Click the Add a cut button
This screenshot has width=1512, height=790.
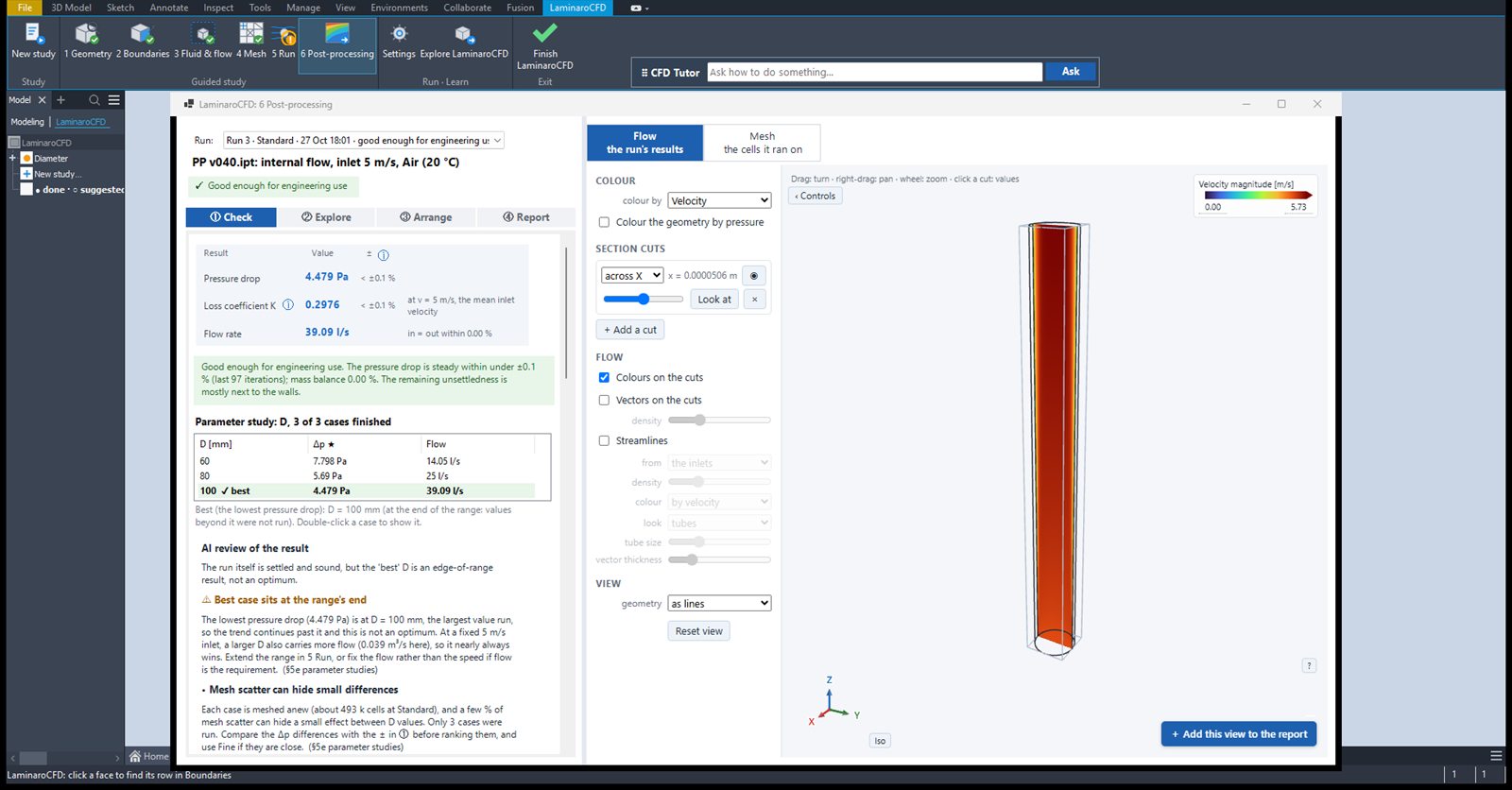click(630, 330)
